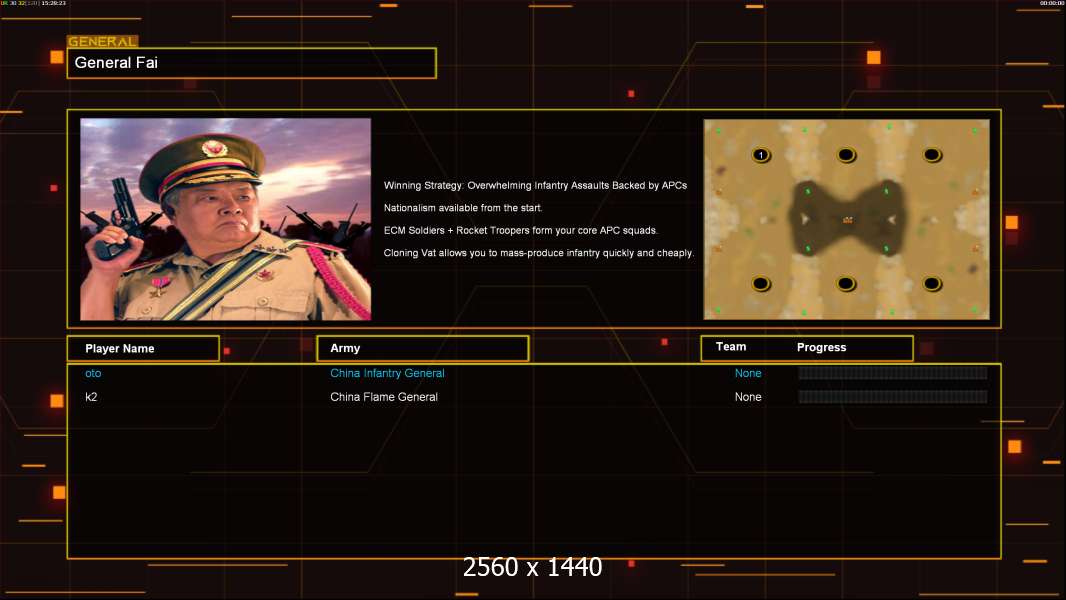Click ECM Soldiers + Rocket Troopers line
This screenshot has width=1066, height=600.
(521, 230)
